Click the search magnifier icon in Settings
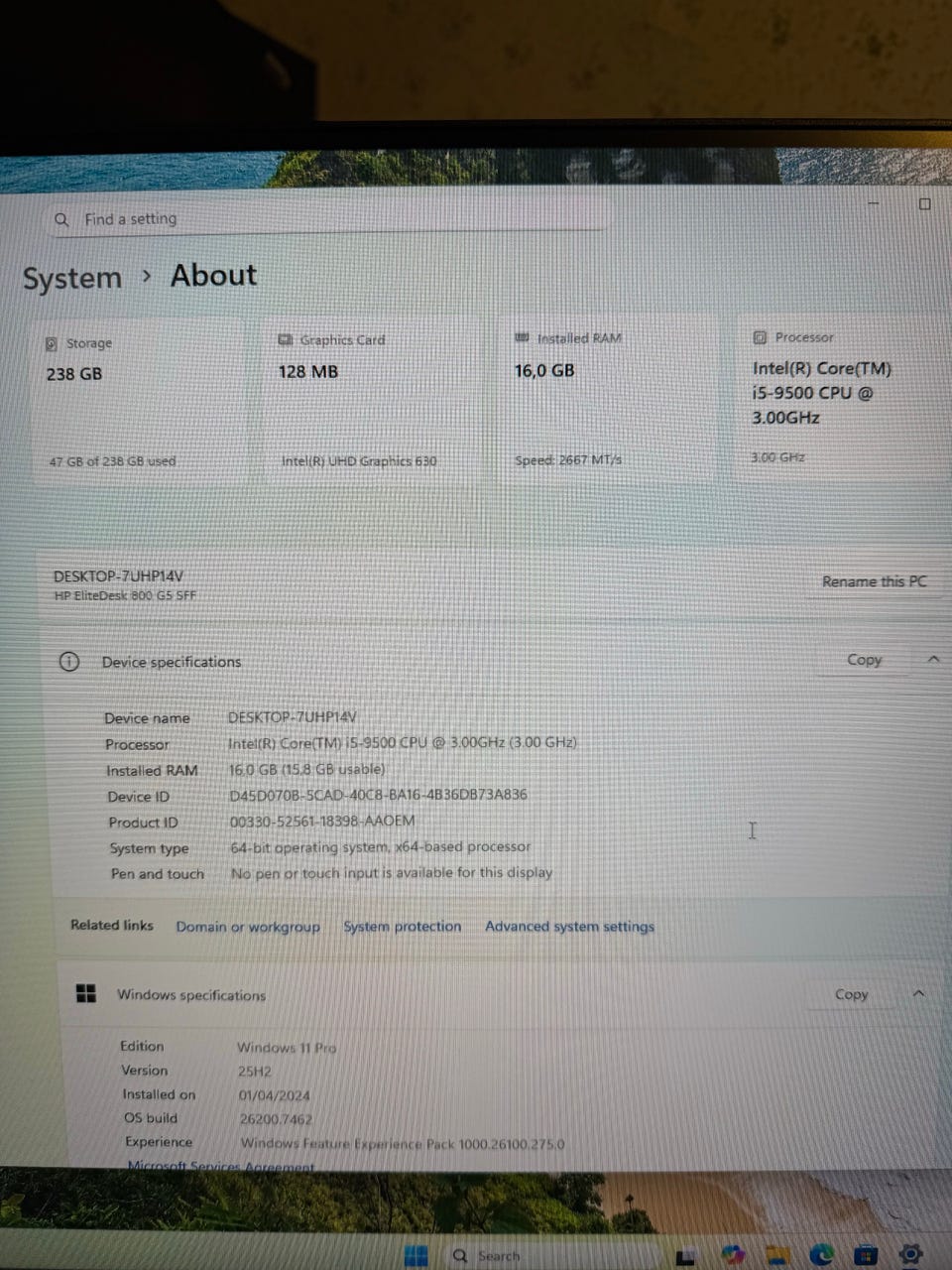952x1270 pixels. [61, 219]
